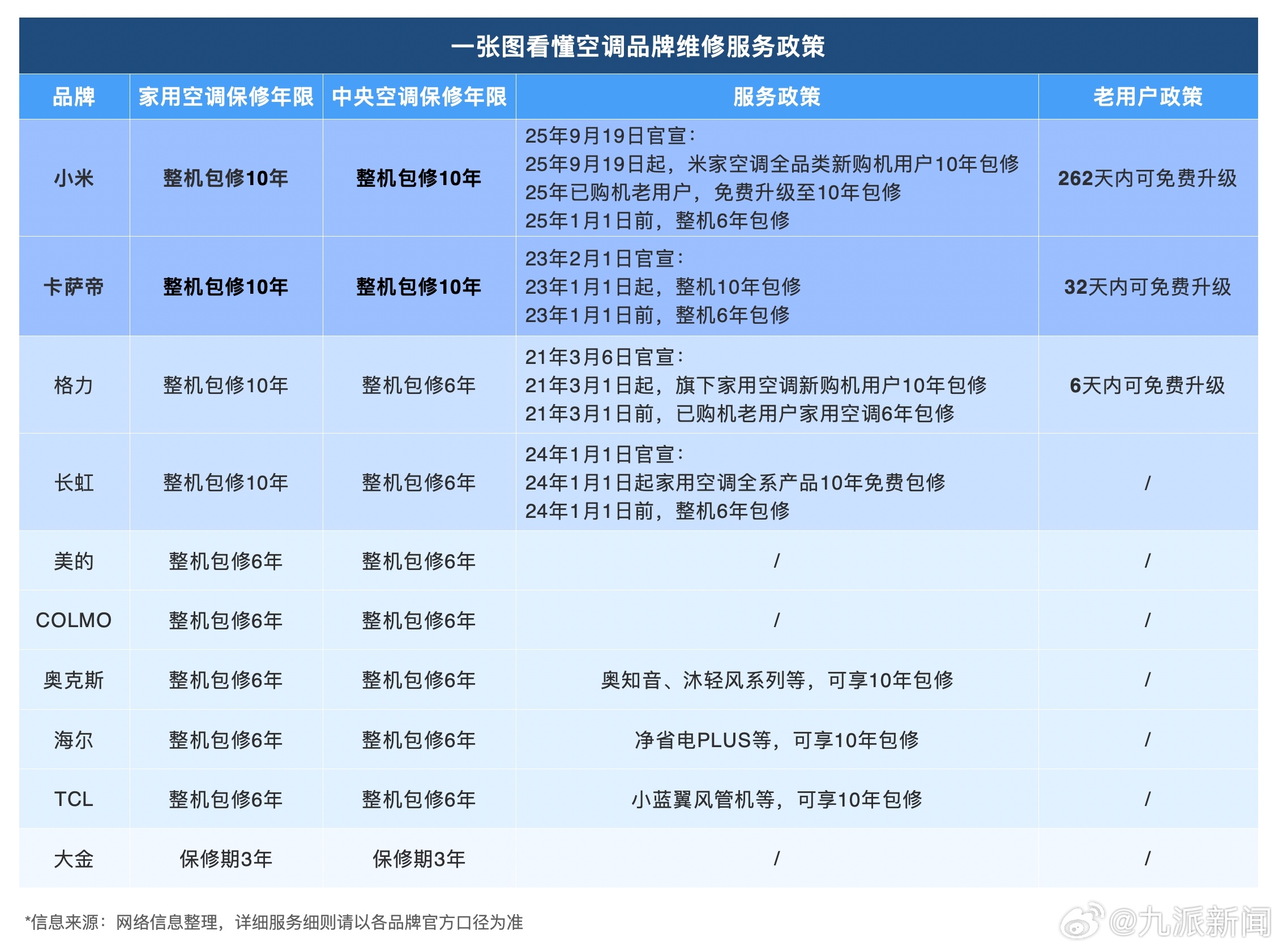This screenshot has width=1283, height=952.
Task: Select 卡萨帝 home AC 整机包修10年 cell
Action: pos(226,286)
